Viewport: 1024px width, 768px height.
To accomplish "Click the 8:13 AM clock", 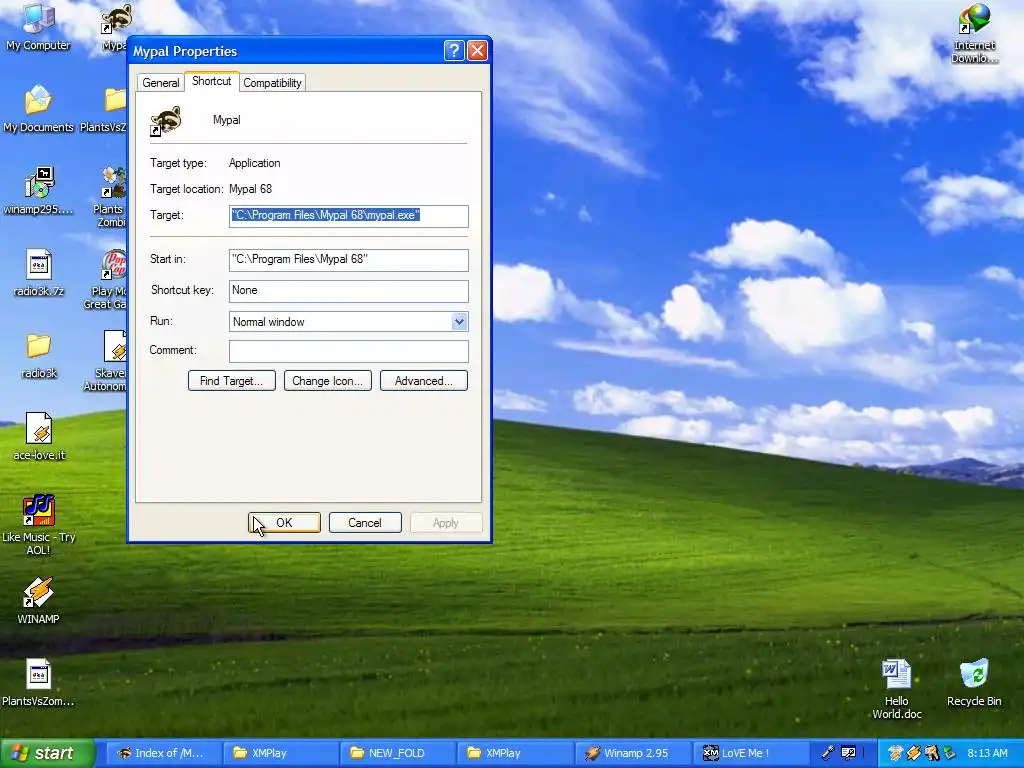I will (987, 753).
